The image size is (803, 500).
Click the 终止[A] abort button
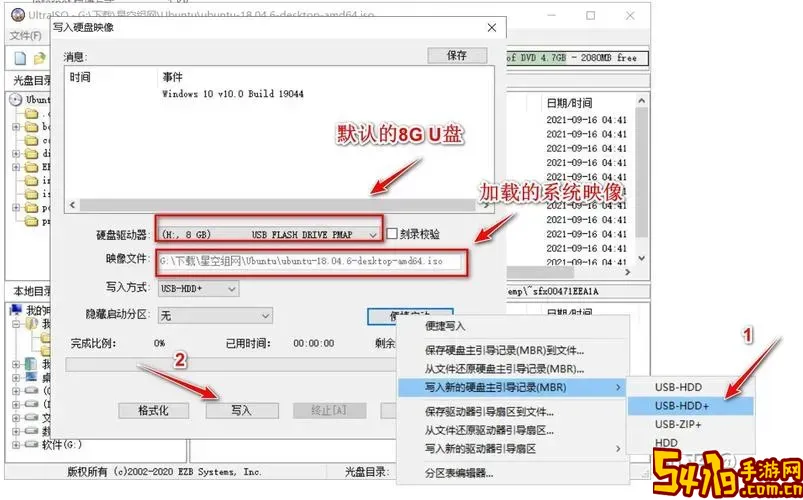pyautogui.click(x=329, y=410)
